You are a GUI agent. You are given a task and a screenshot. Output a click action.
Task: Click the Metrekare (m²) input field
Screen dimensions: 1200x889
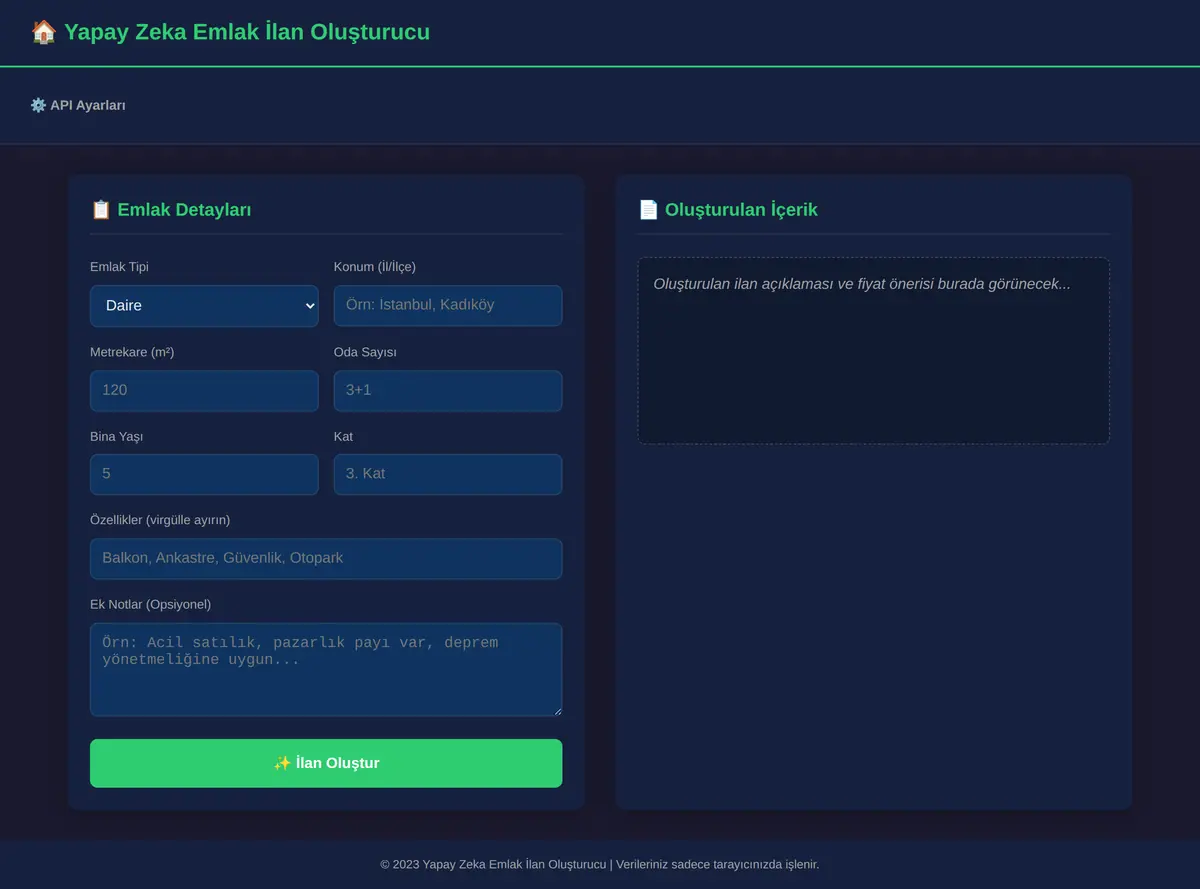[x=204, y=391]
